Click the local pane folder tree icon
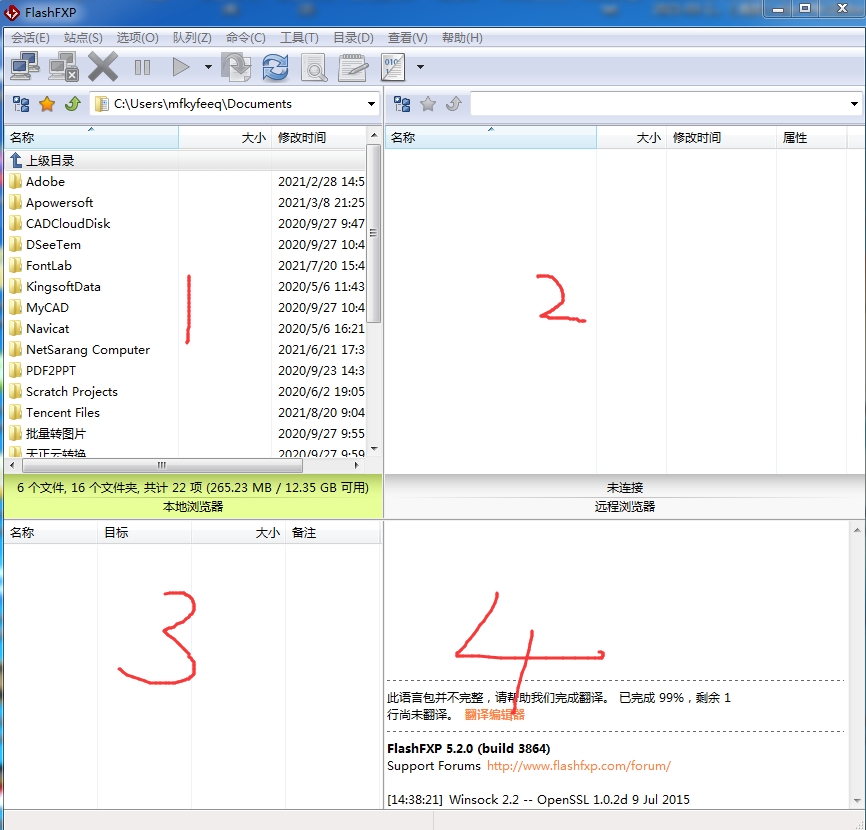The height and width of the screenshot is (830, 866). [21, 104]
